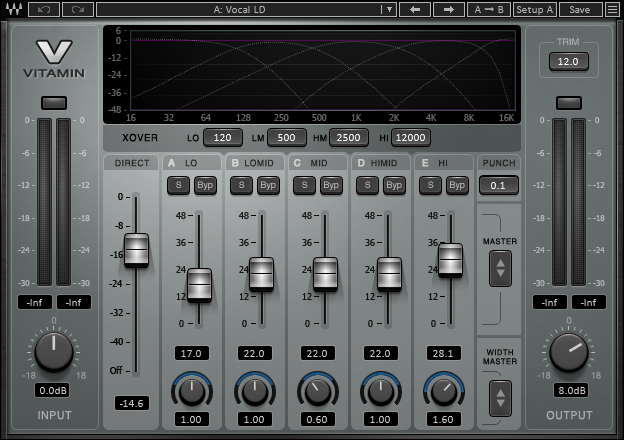Image resolution: width=624 pixels, height=440 pixels.
Task: Click the undo arrow button
Action: point(44,10)
